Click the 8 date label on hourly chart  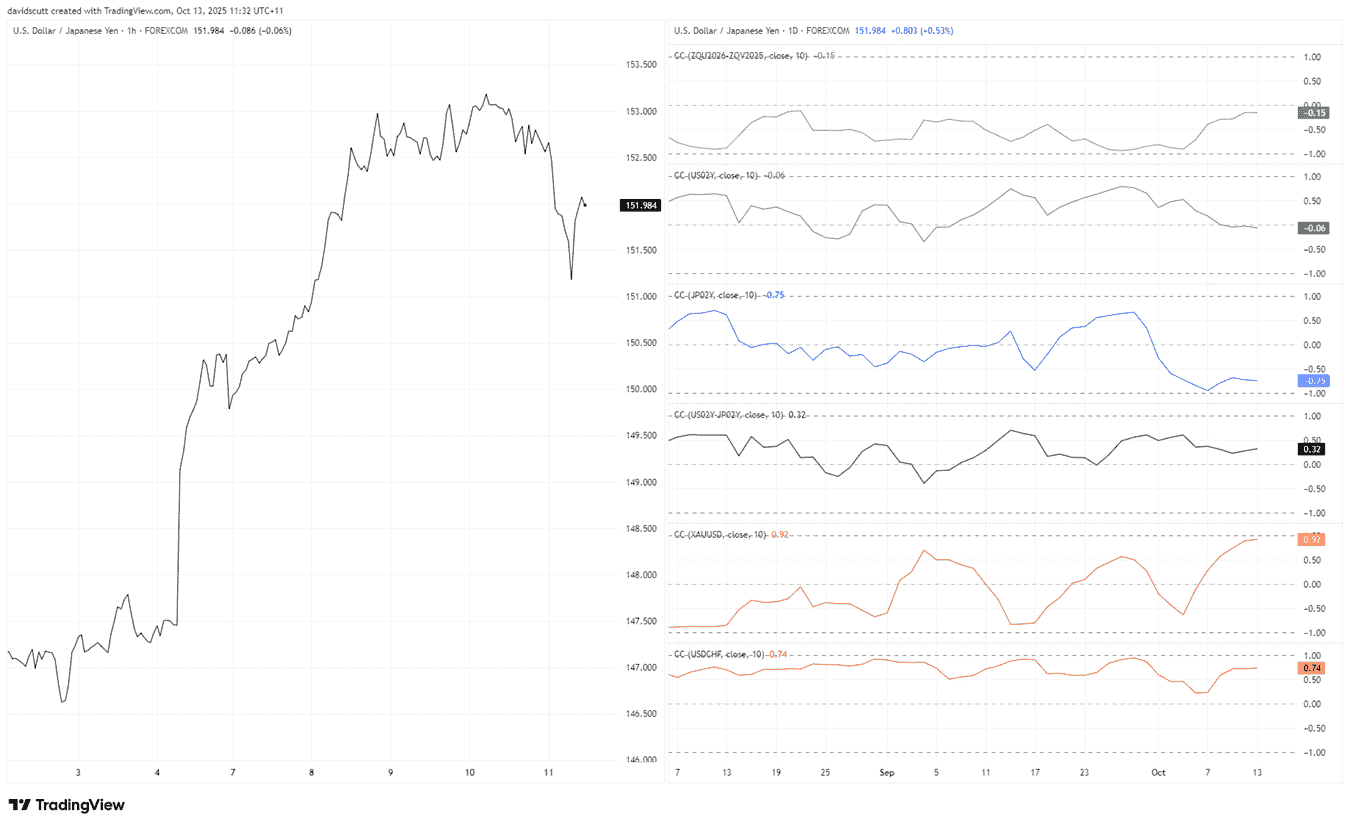coord(312,773)
